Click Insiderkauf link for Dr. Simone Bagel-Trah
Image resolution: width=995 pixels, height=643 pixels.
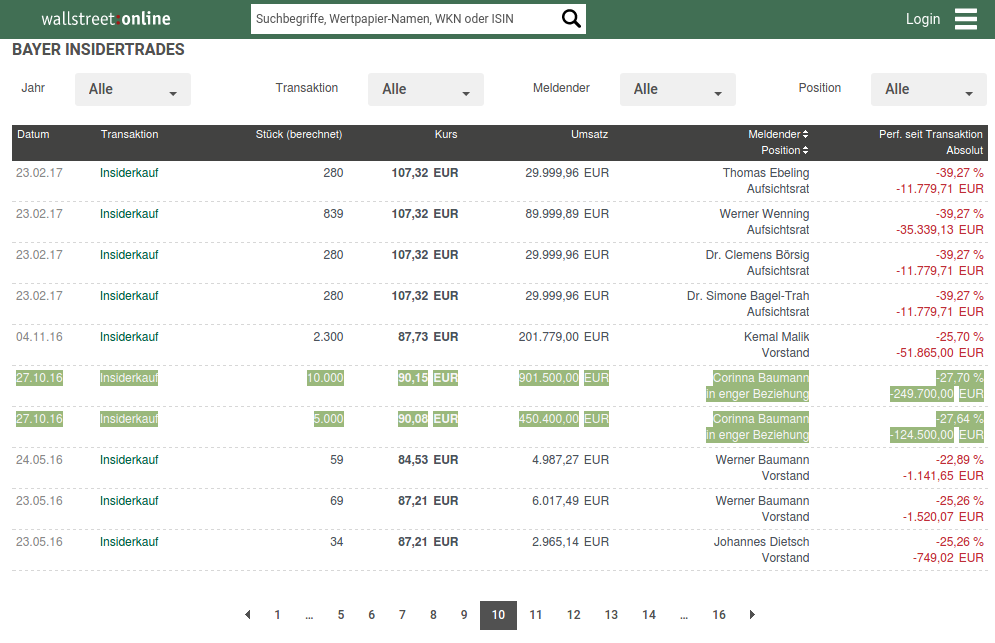coord(129,296)
